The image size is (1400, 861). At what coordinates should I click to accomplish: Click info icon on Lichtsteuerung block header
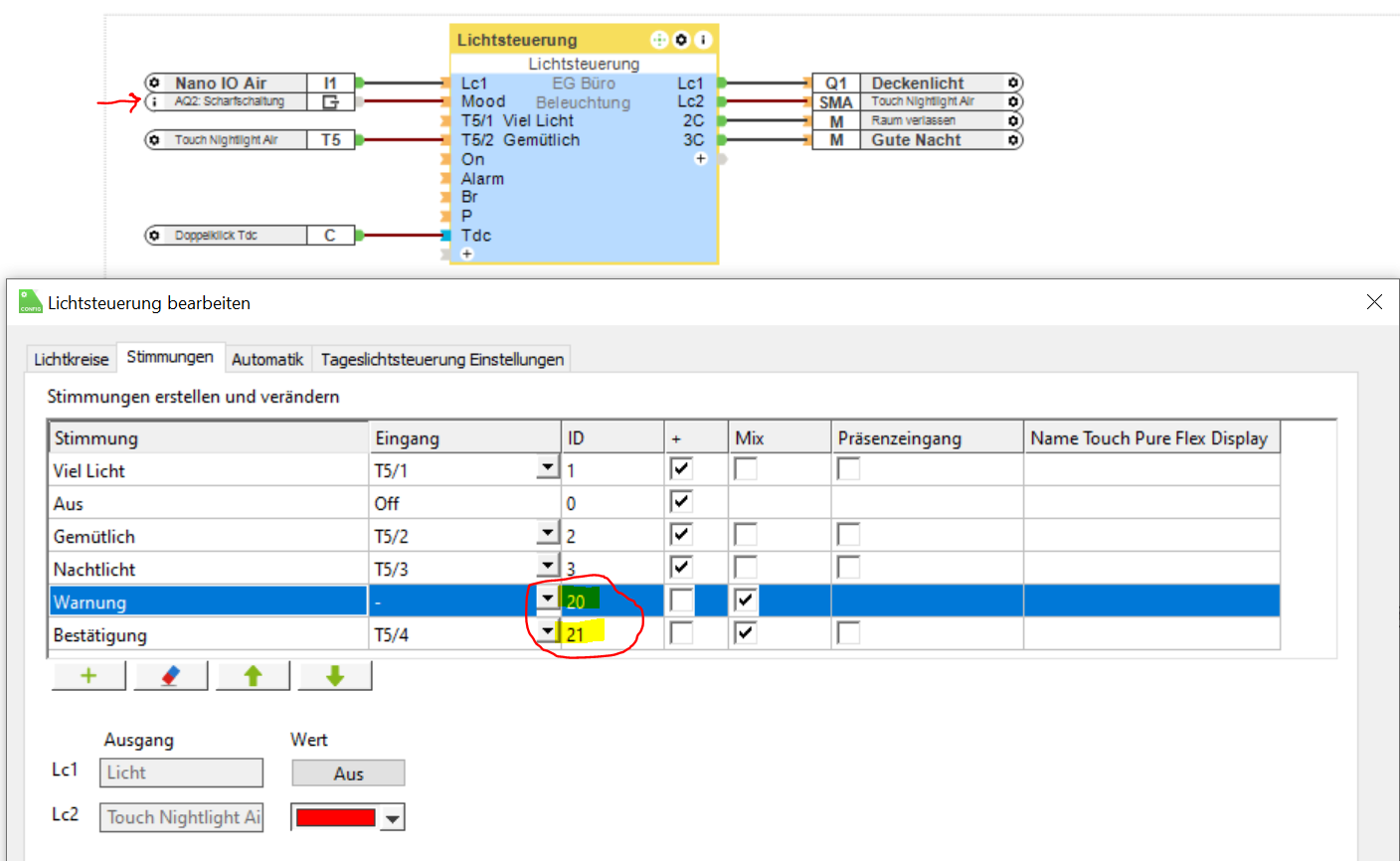tap(703, 40)
